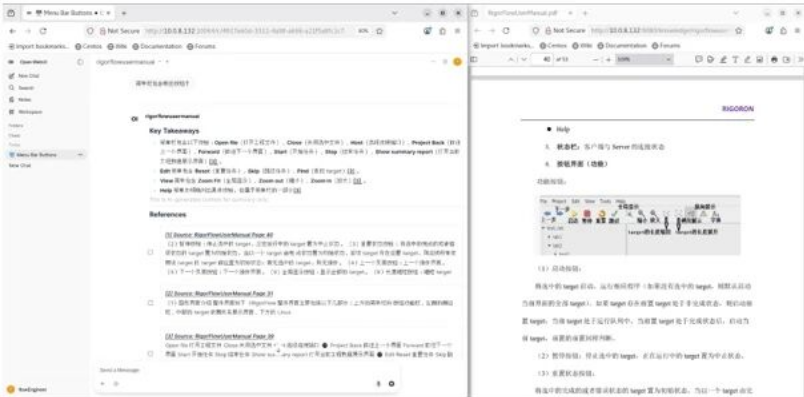
Task: Click the microphone icon in message box
Action: tap(378, 383)
